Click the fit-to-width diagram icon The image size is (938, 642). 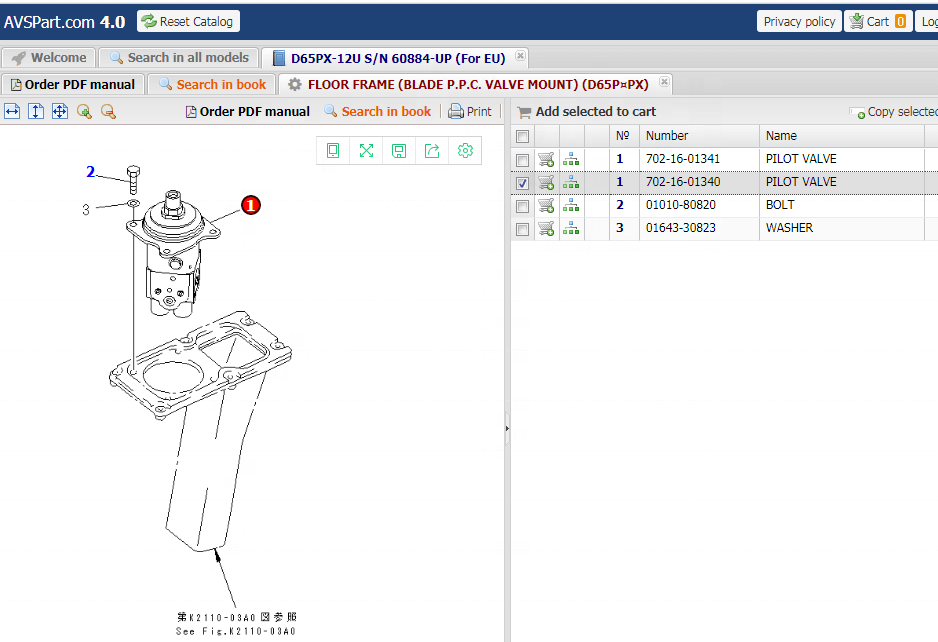[x=12, y=112]
